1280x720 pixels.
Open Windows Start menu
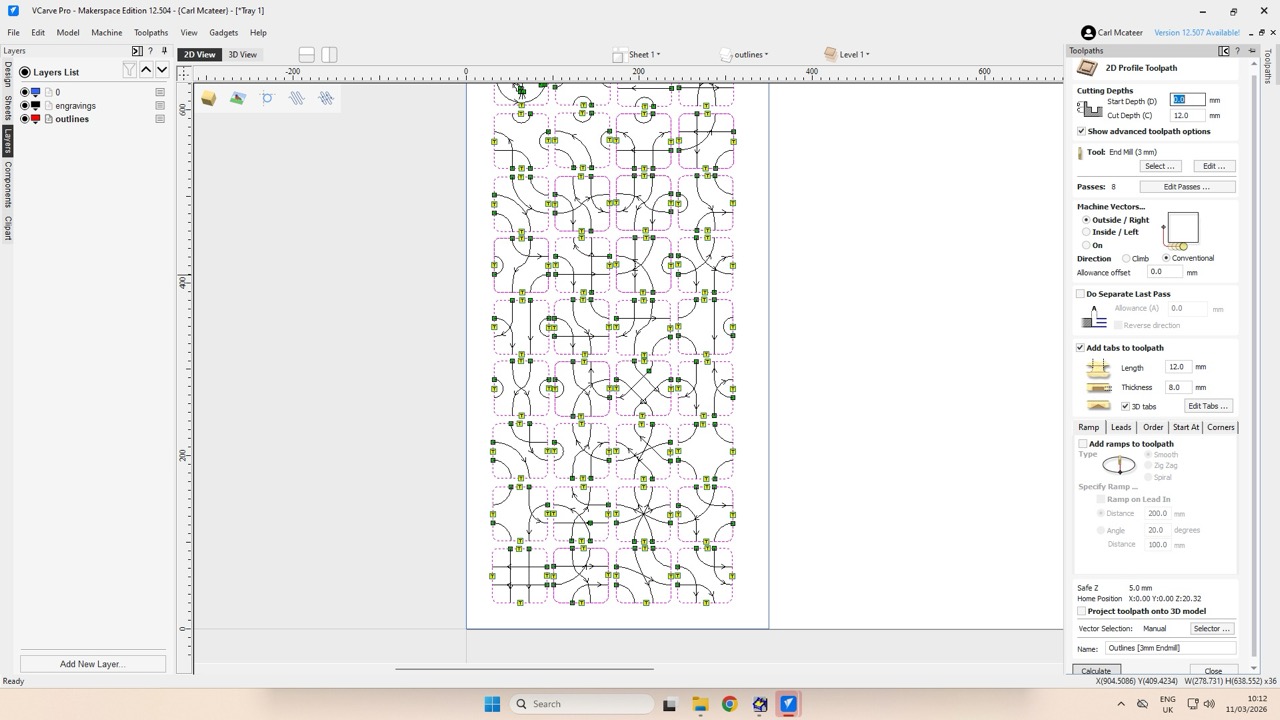(492, 704)
